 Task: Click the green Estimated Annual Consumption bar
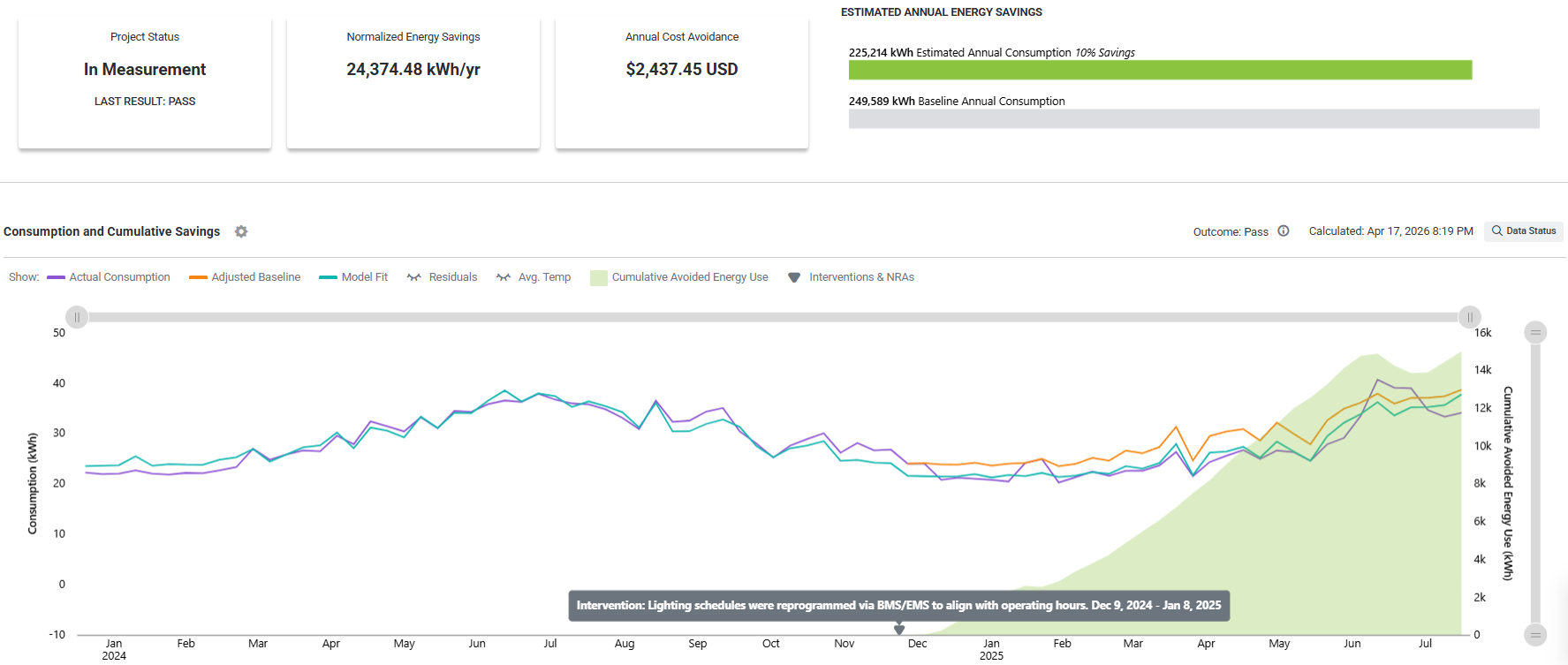click(x=1160, y=70)
